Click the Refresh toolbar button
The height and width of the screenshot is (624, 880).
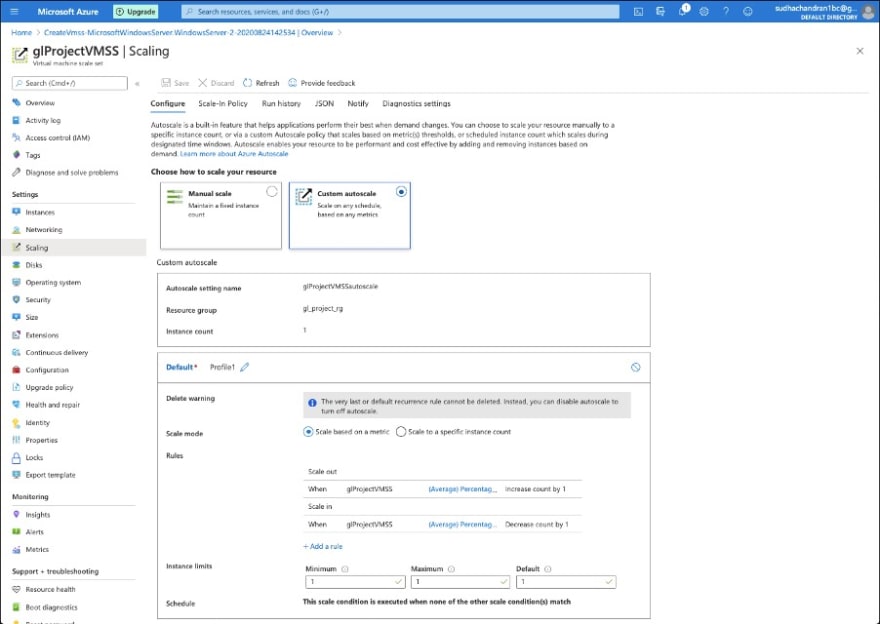point(261,83)
